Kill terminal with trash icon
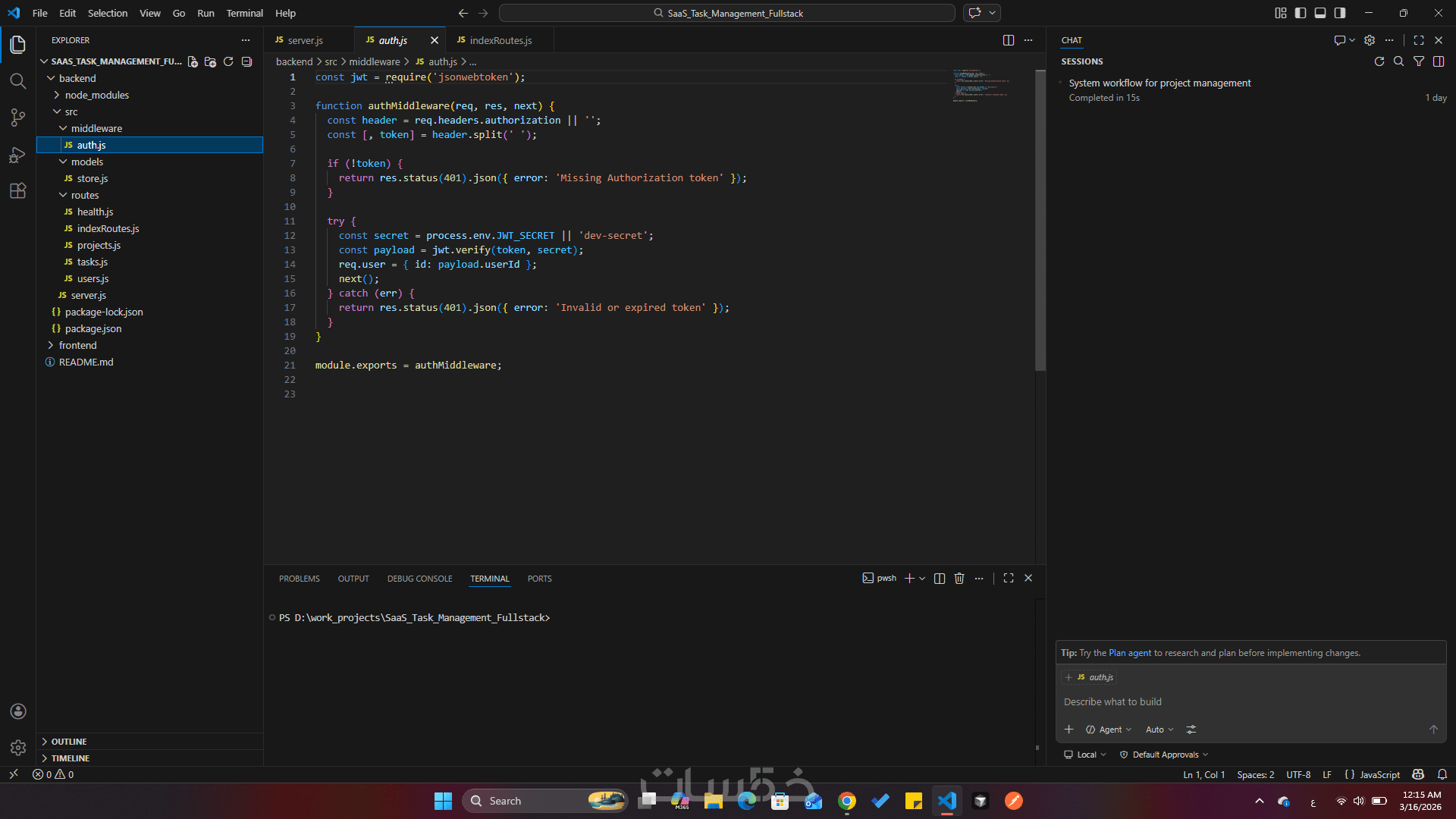Screen dimensions: 1456x819 pos(959,579)
